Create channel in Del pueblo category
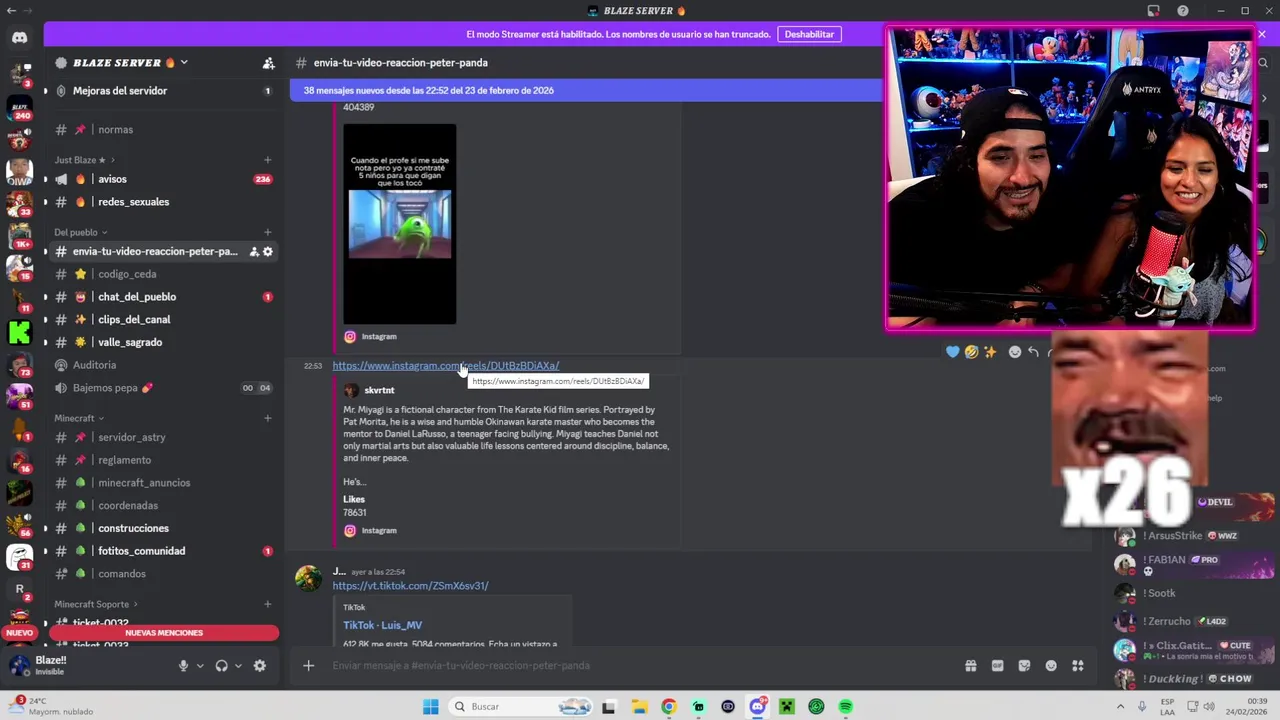The image size is (1280, 720). 267,232
